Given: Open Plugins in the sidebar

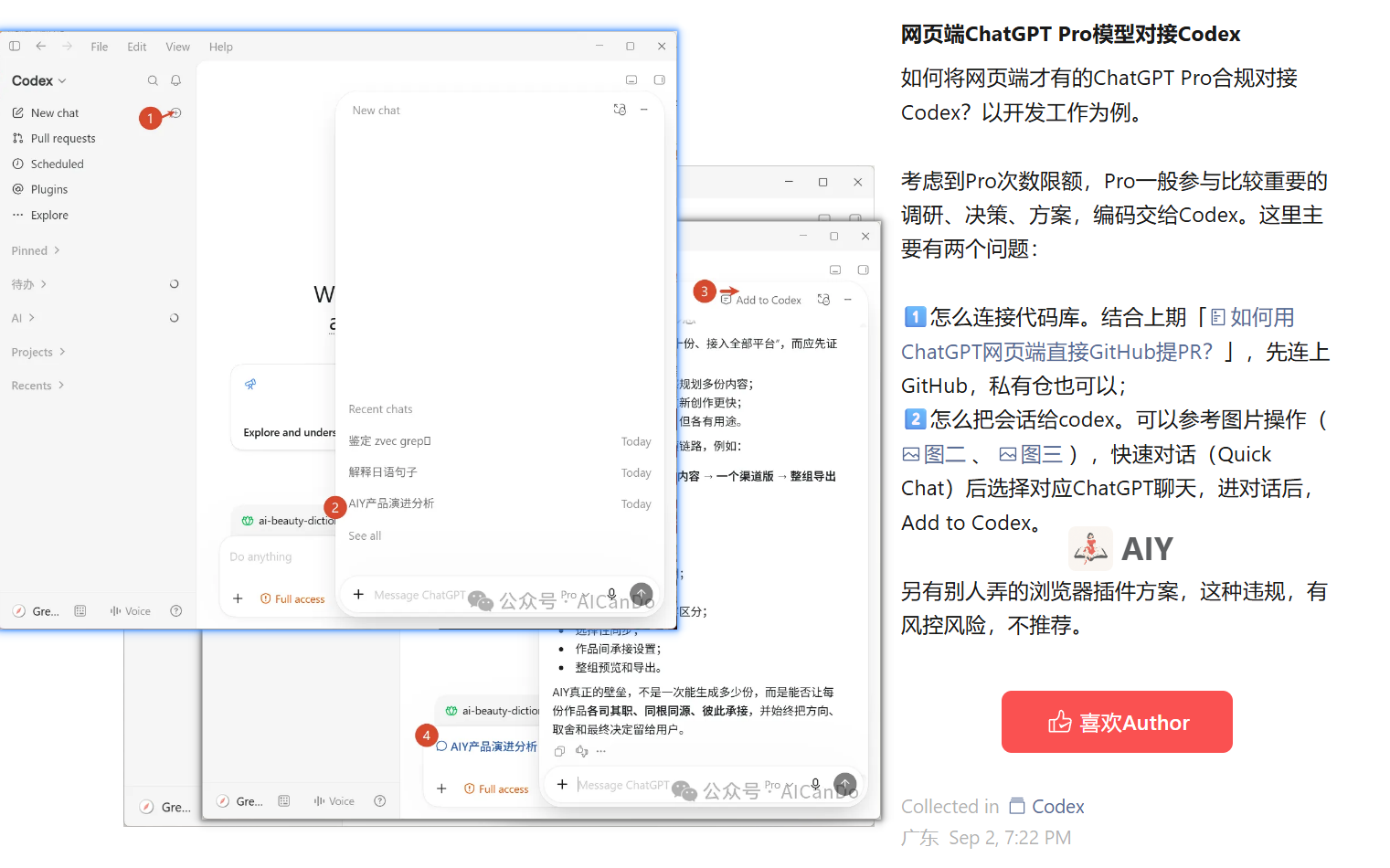Looking at the screenshot, I should 40,190.
